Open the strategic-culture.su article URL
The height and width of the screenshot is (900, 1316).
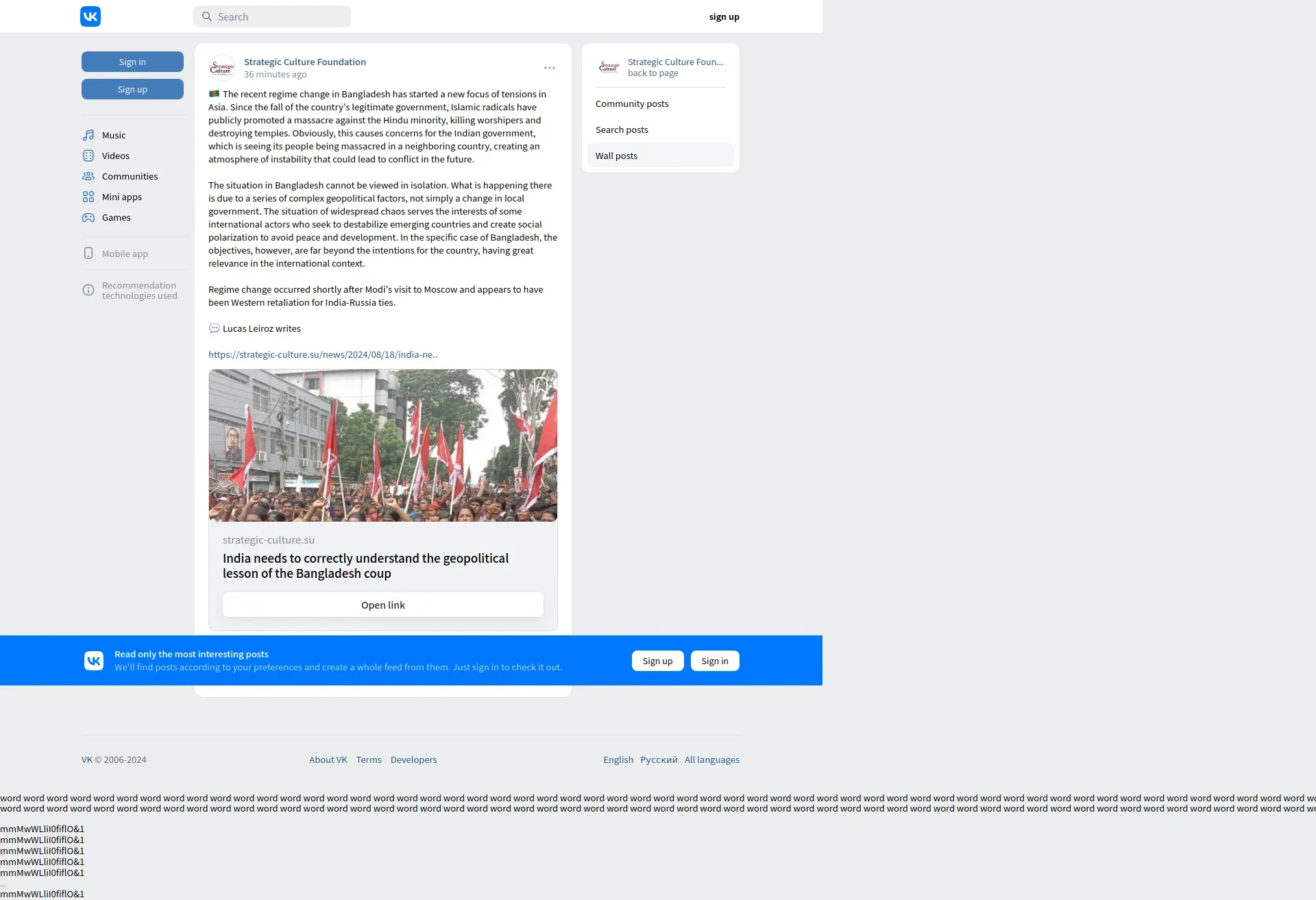click(323, 354)
